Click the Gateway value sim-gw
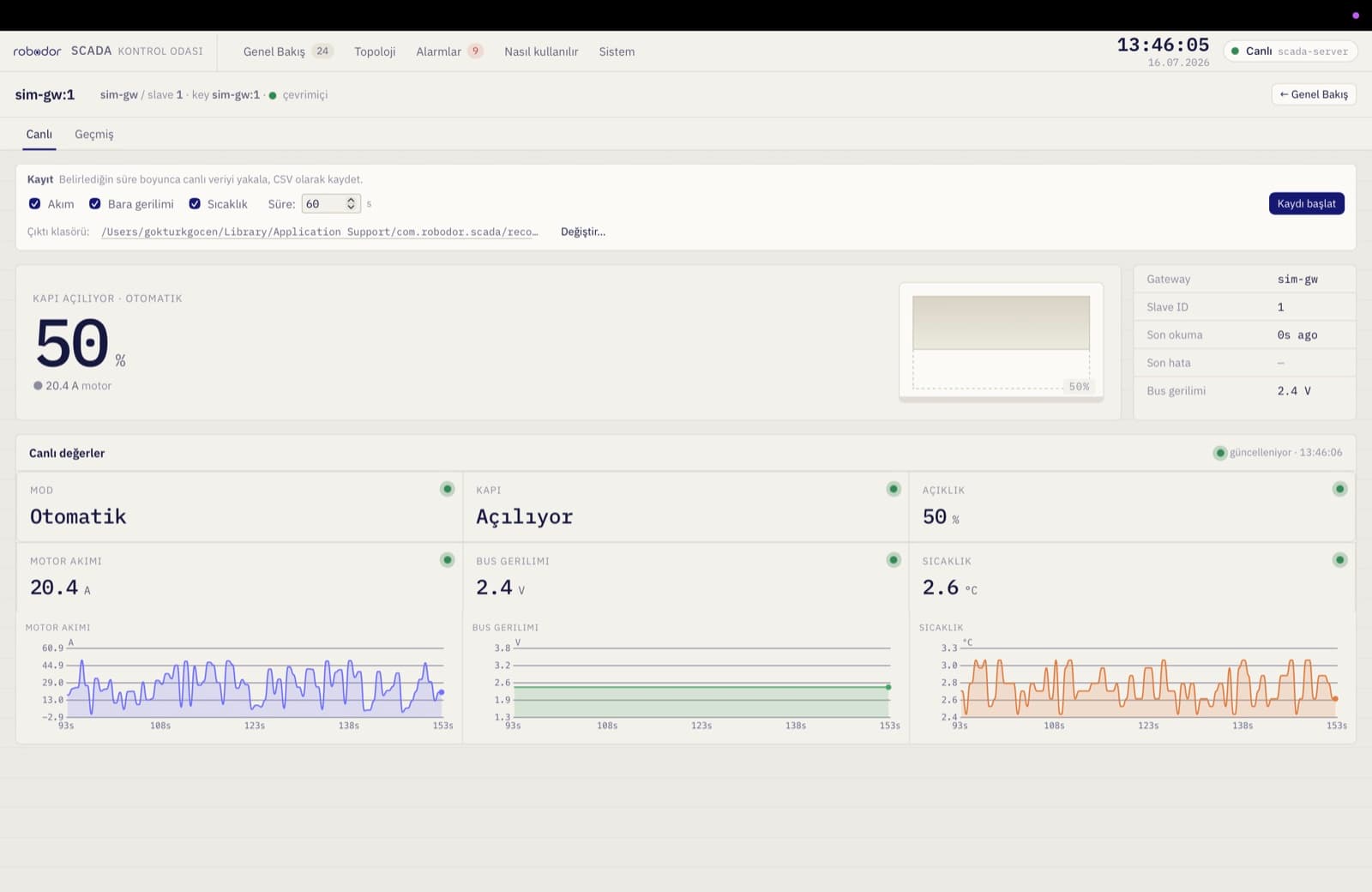The height and width of the screenshot is (892, 1372). tap(1297, 280)
